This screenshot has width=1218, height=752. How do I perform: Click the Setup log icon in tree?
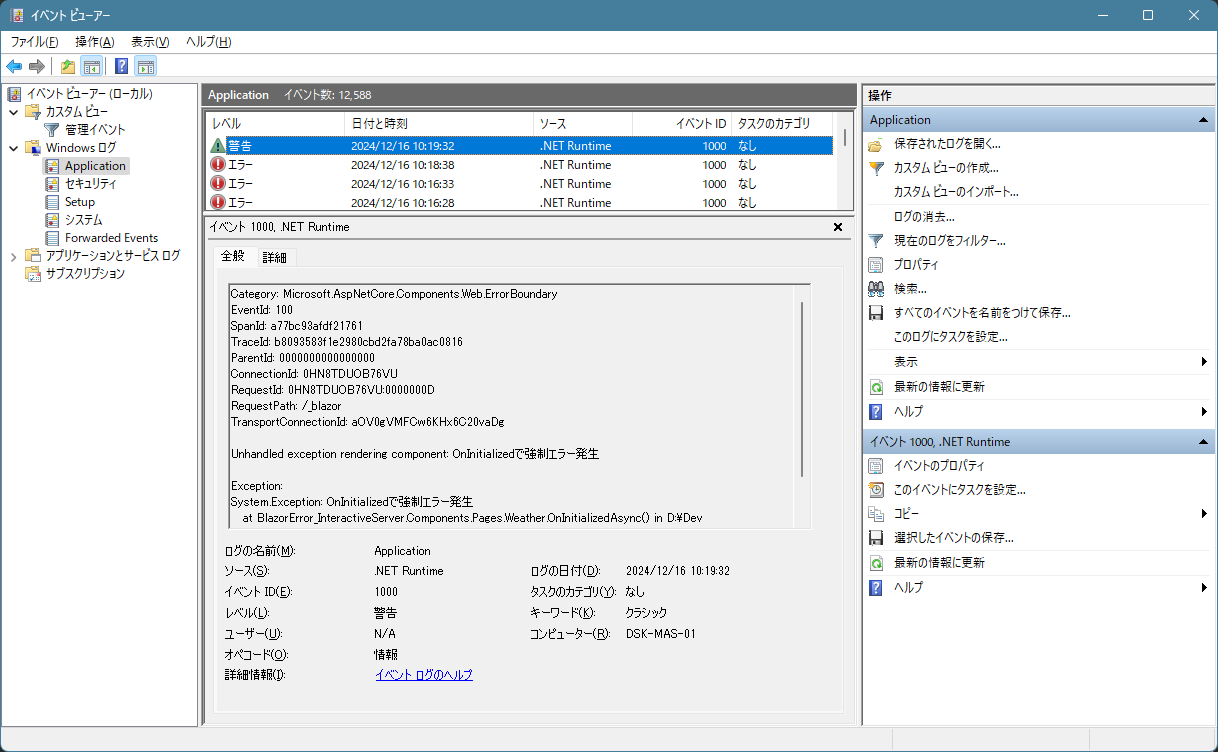coord(52,202)
